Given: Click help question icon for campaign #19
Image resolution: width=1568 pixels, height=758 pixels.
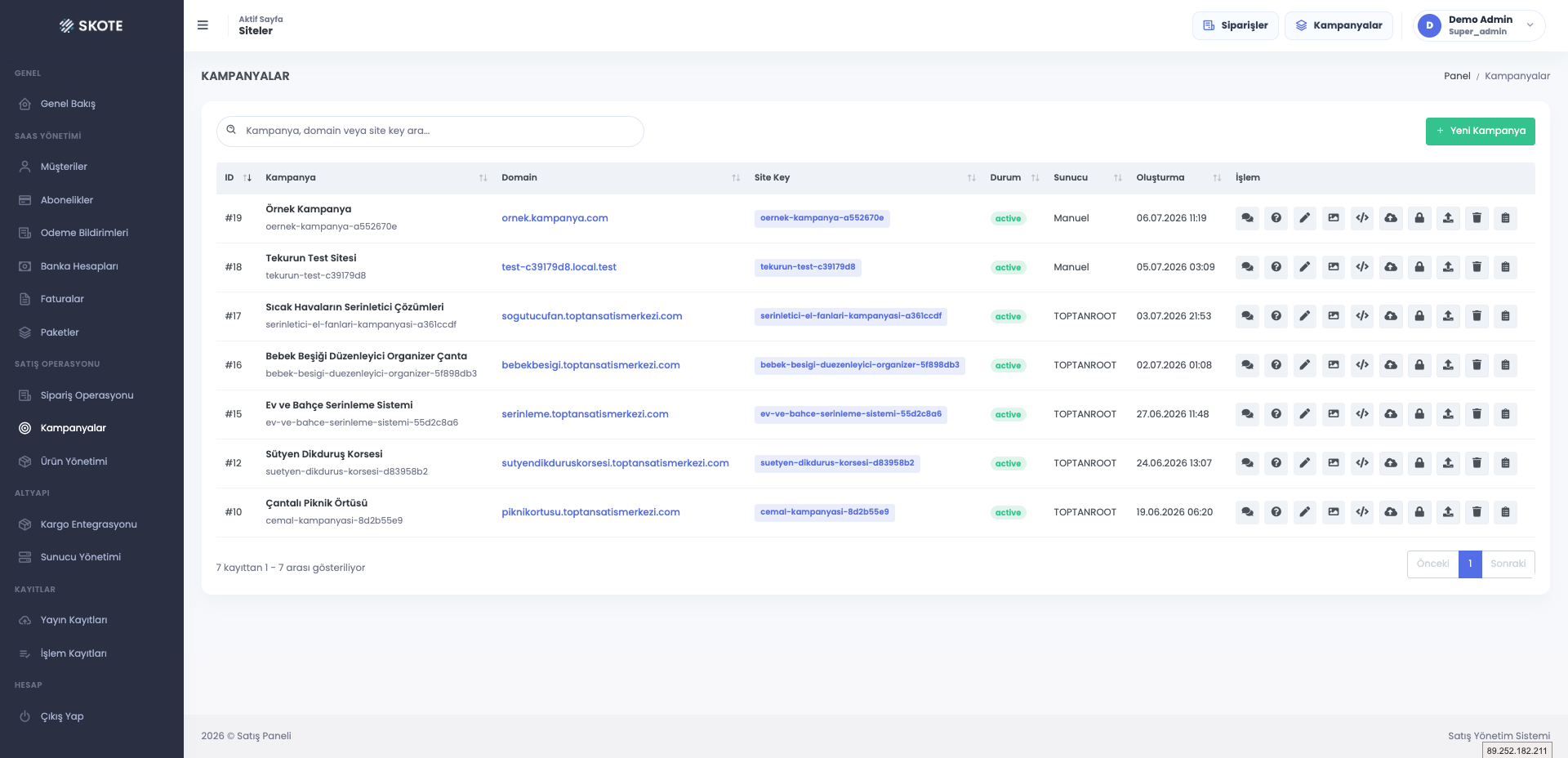Looking at the screenshot, I should [1276, 218].
